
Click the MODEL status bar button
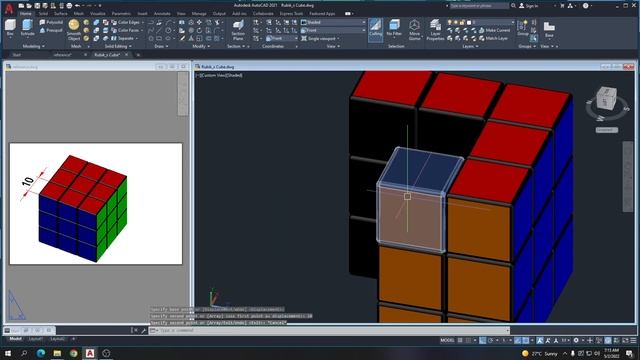tap(447, 340)
